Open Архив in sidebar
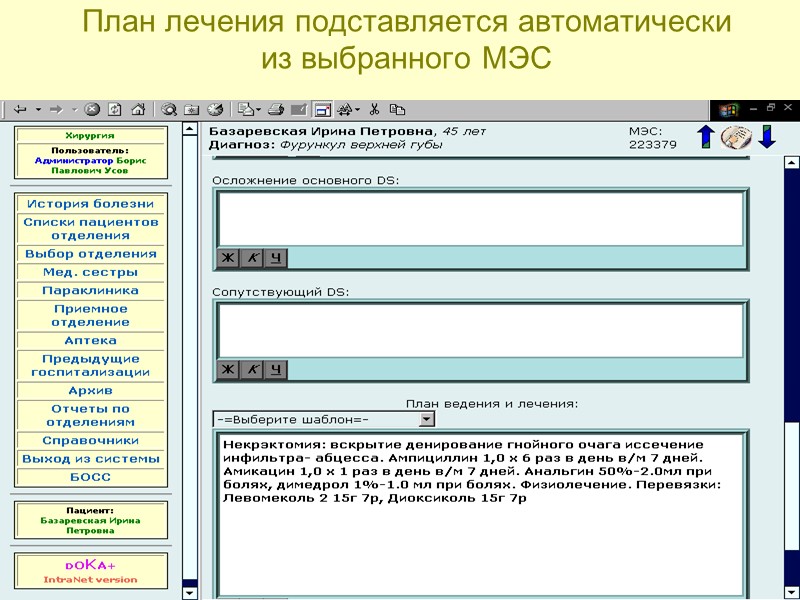Viewport: 800px width, 600px height. pyautogui.click(x=90, y=390)
